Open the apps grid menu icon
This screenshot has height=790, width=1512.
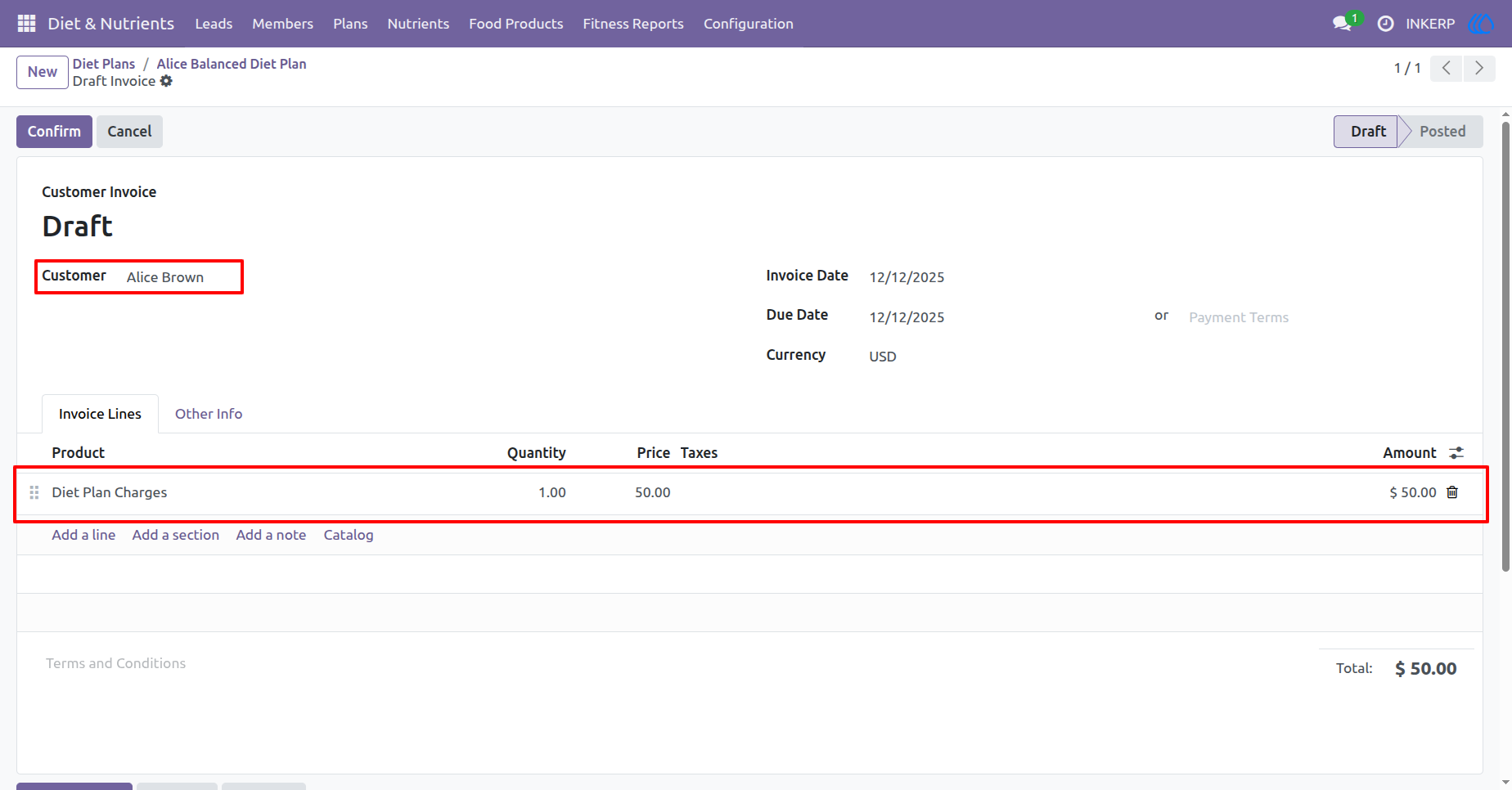(x=26, y=24)
